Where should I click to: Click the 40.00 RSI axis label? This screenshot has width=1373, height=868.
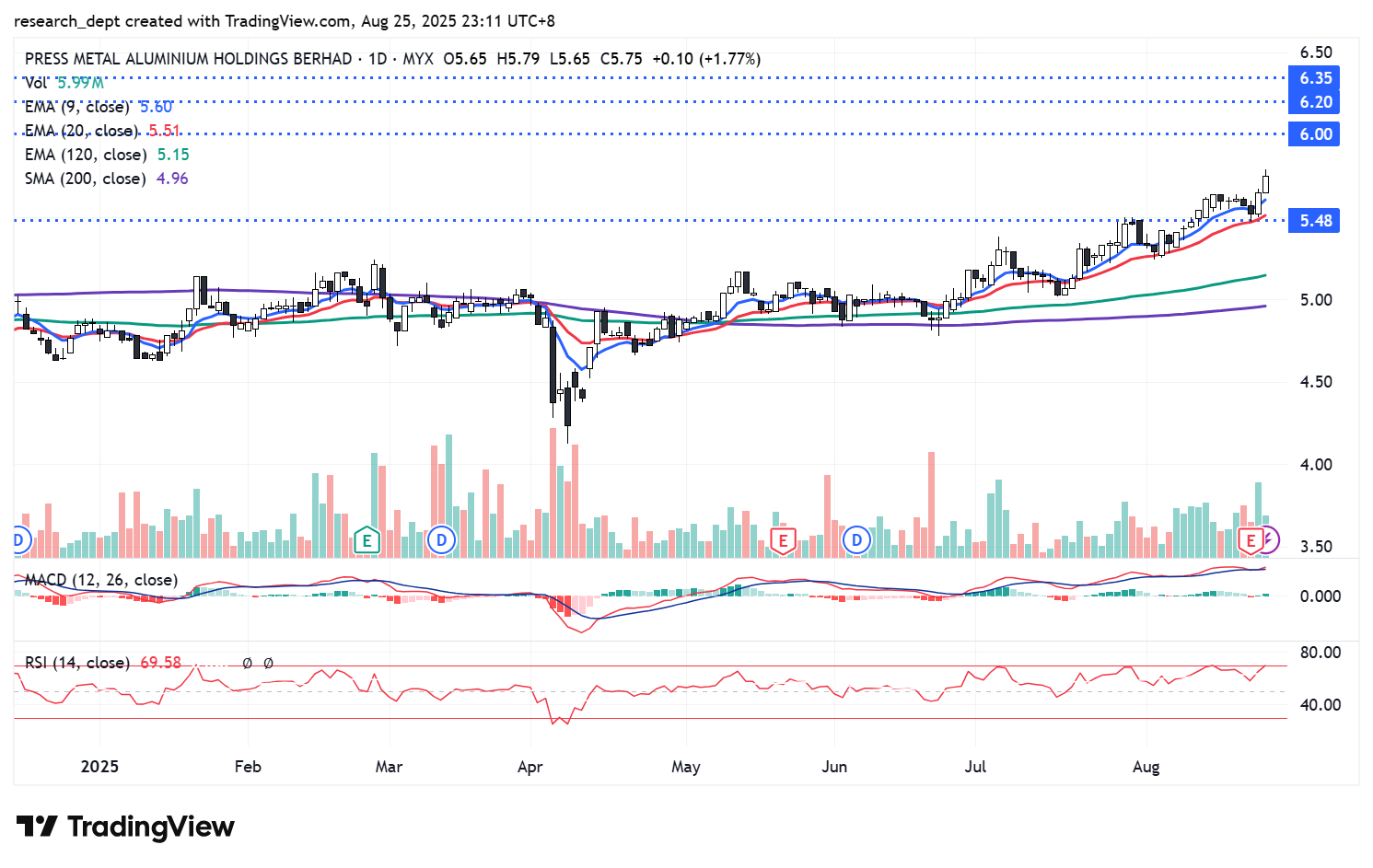[1320, 705]
